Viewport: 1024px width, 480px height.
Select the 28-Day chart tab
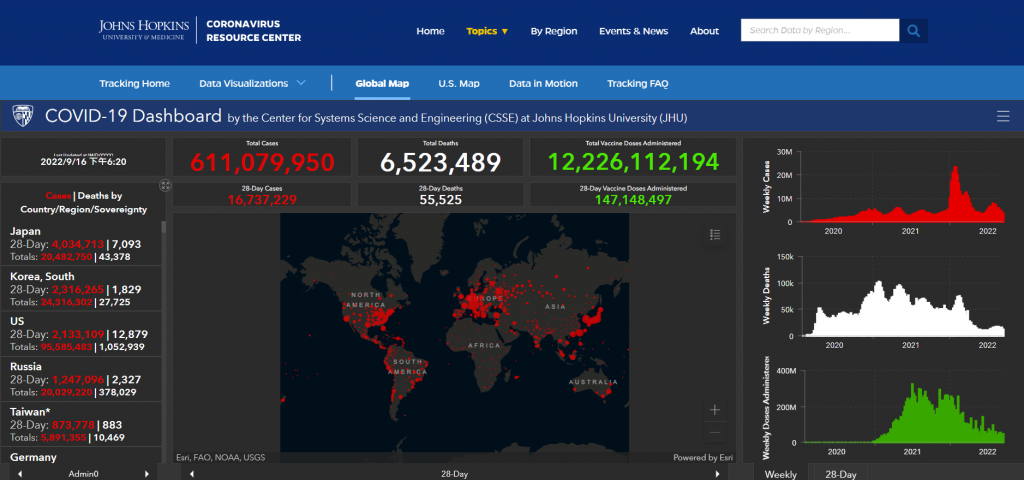[840, 474]
